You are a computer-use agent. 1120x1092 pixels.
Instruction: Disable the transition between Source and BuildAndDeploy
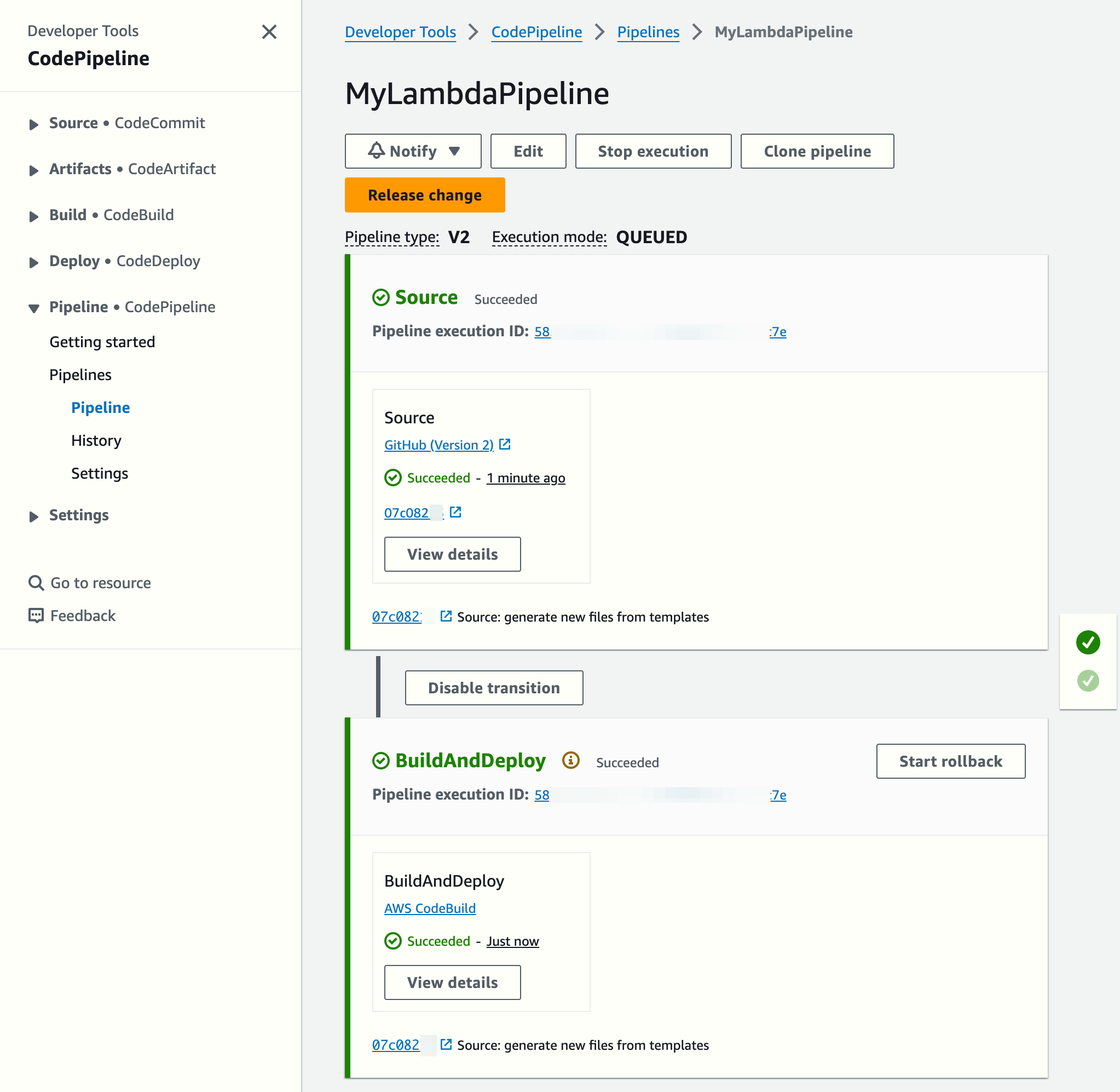494,688
